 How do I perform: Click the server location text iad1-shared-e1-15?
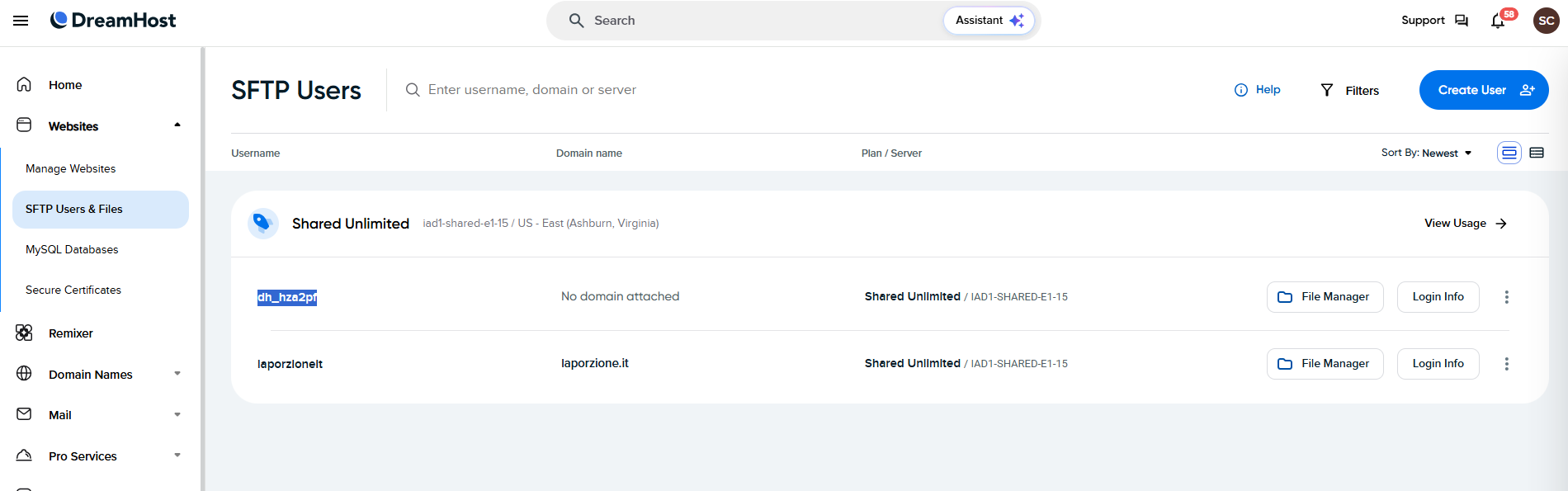click(x=541, y=224)
